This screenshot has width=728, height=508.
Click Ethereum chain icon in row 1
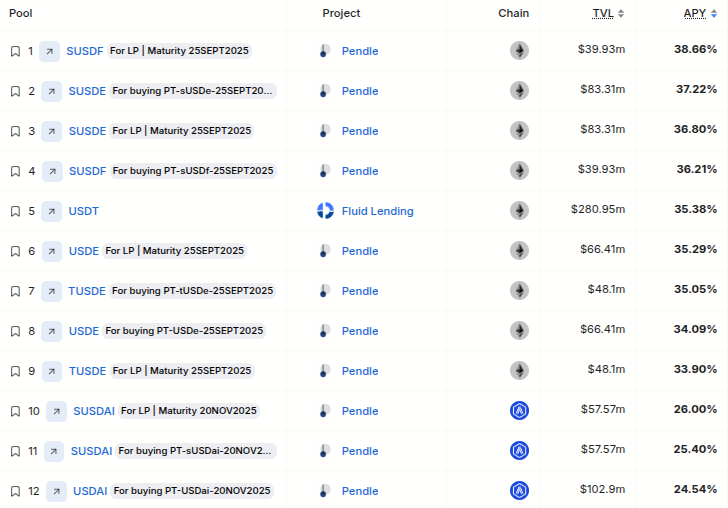coord(520,51)
